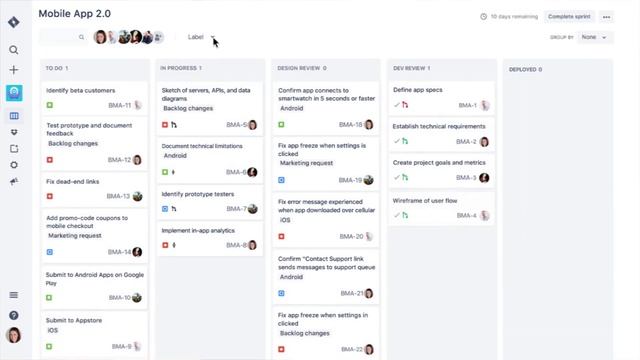Click the 10 days remaining text

(x=514, y=17)
